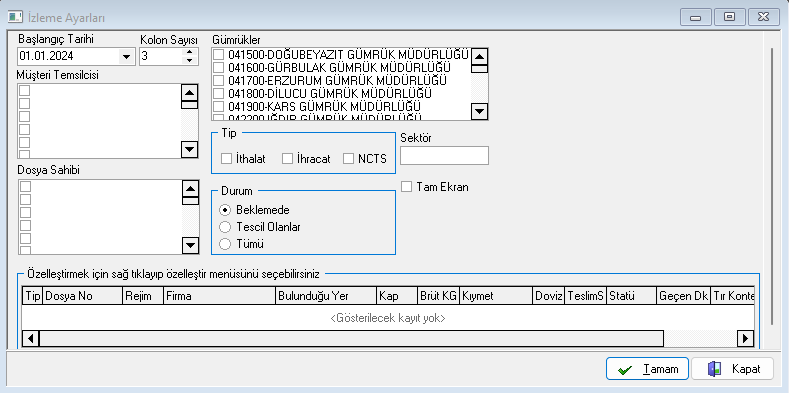Click the Başlangıç Tarihi date field
The image size is (790, 393).
coord(69,56)
